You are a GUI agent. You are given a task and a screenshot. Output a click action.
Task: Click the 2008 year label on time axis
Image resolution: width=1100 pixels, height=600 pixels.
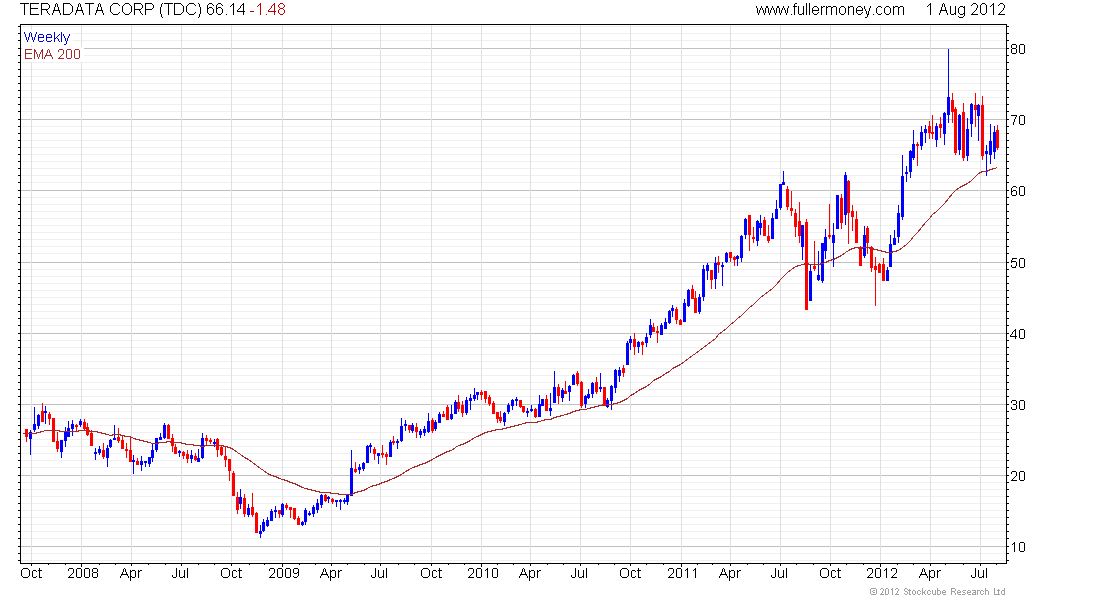pyautogui.click(x=83, y=573)
